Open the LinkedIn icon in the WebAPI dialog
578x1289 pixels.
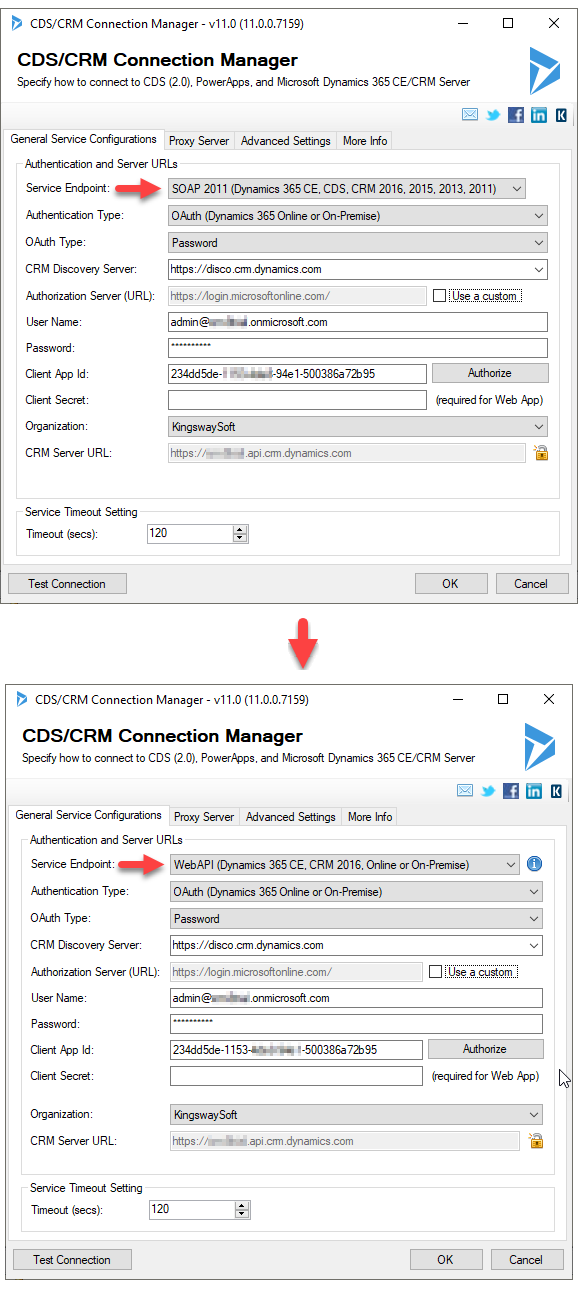click(x=534, y=791)
